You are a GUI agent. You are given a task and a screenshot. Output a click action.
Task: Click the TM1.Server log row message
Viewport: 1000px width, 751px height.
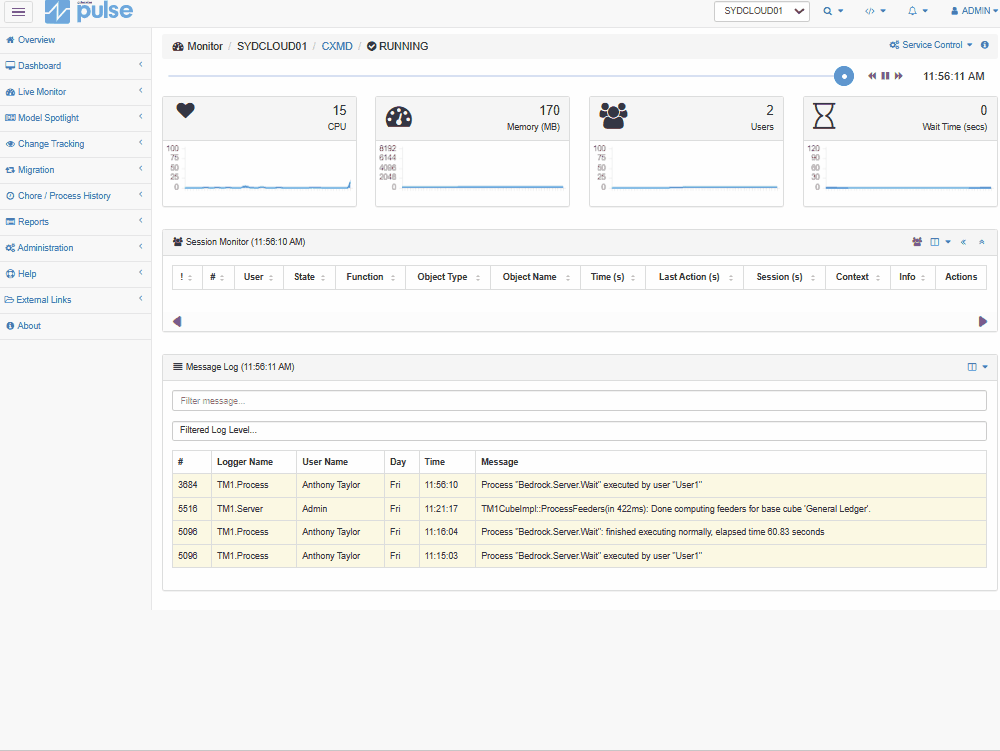point(676,509)
